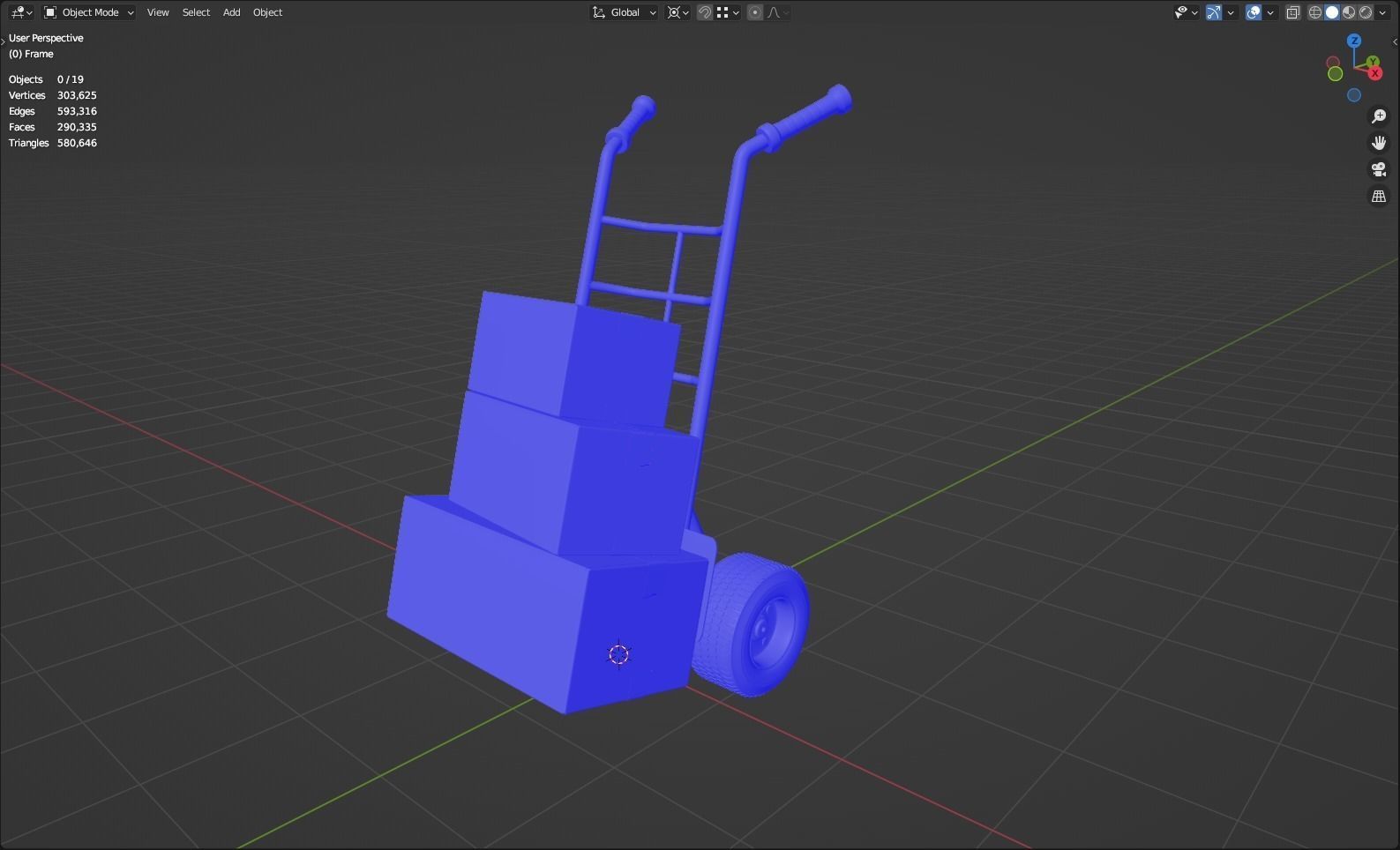Toggle the camera view button
The image size is (1400, 850).
pos(1379,169)
